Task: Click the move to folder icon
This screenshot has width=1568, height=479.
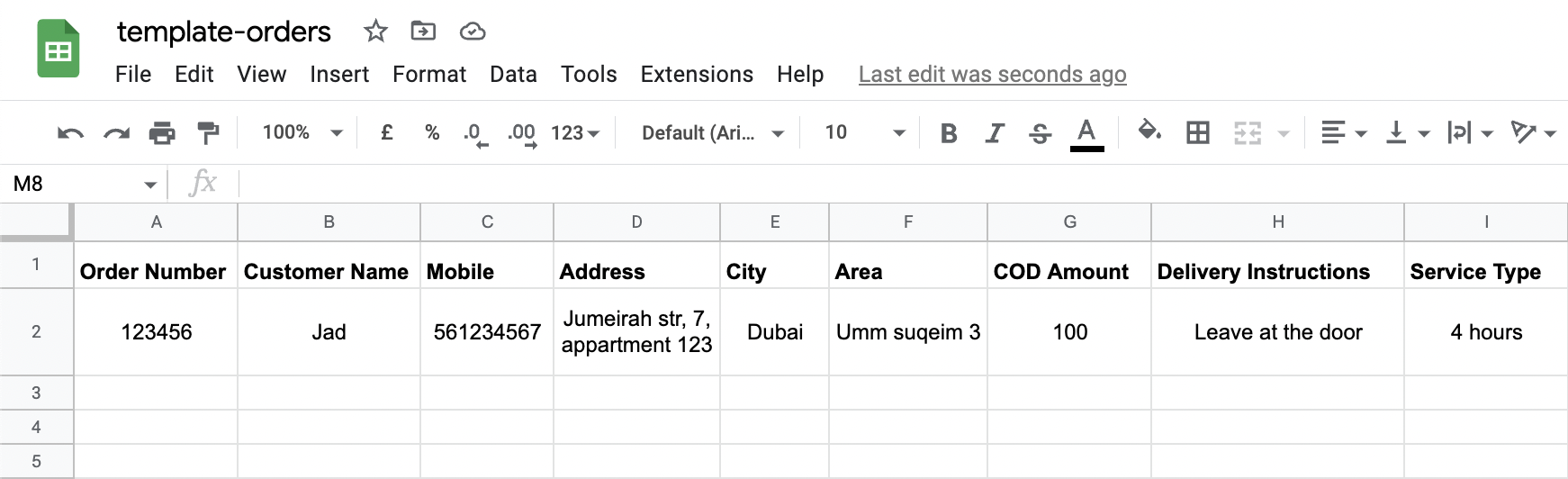Action: click(423, 32)
